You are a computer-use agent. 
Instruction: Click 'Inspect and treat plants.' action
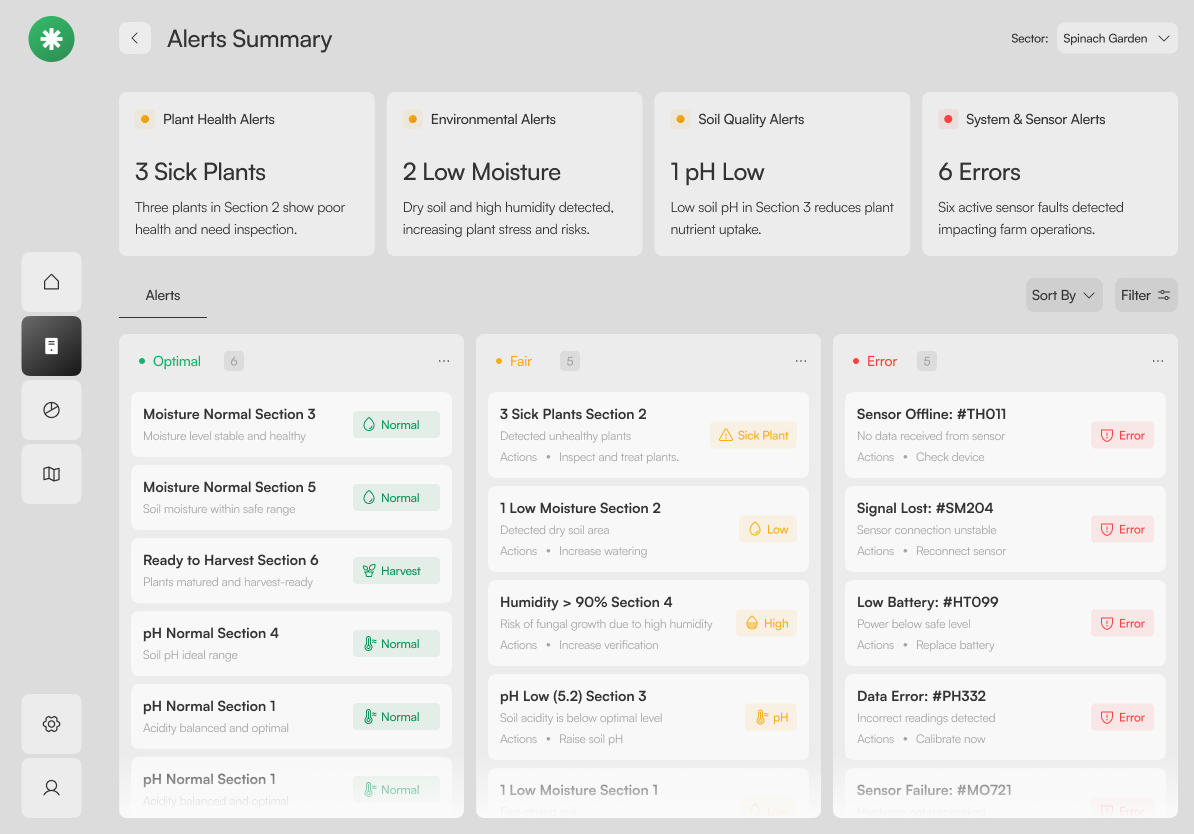(618, 457)
